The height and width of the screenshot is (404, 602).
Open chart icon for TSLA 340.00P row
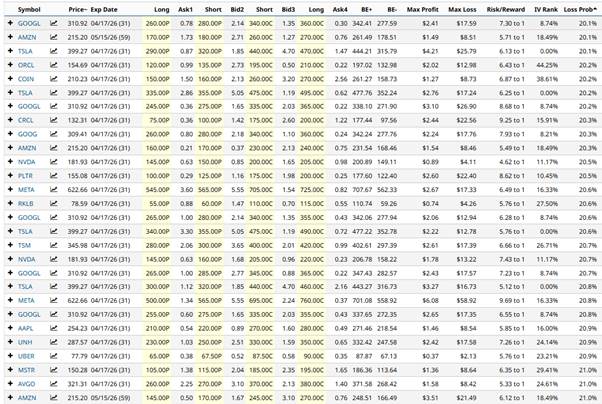[x=54, y=232]
